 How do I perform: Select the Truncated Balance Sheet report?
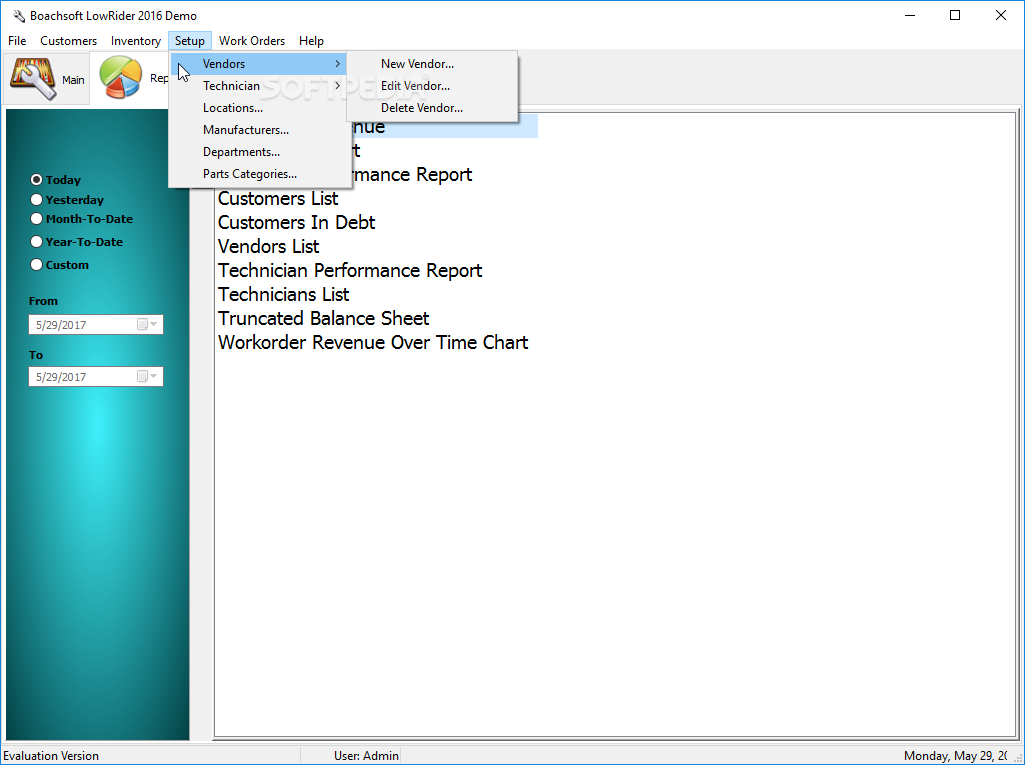click(x=324, y=318)
